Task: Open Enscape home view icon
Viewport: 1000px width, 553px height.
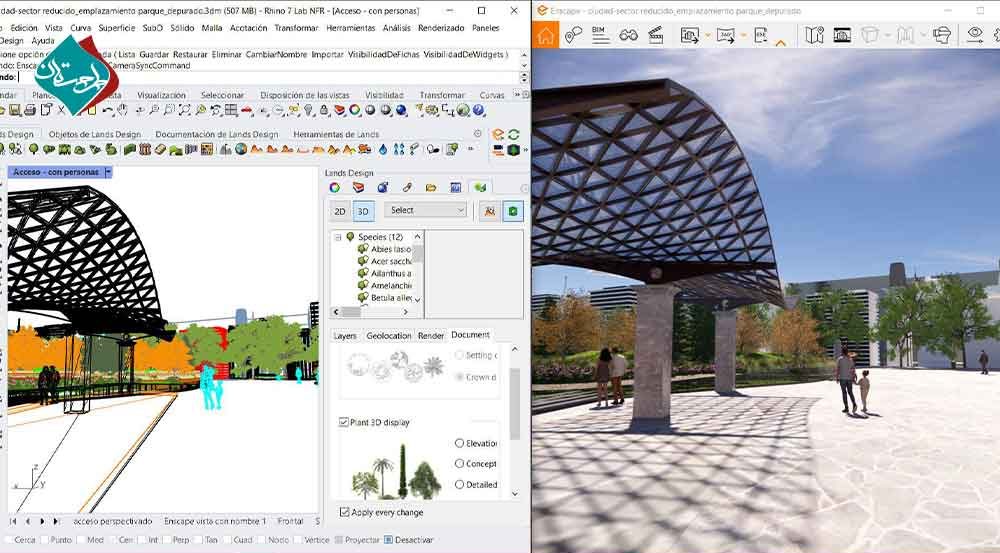Action: (x=545, y=34)
